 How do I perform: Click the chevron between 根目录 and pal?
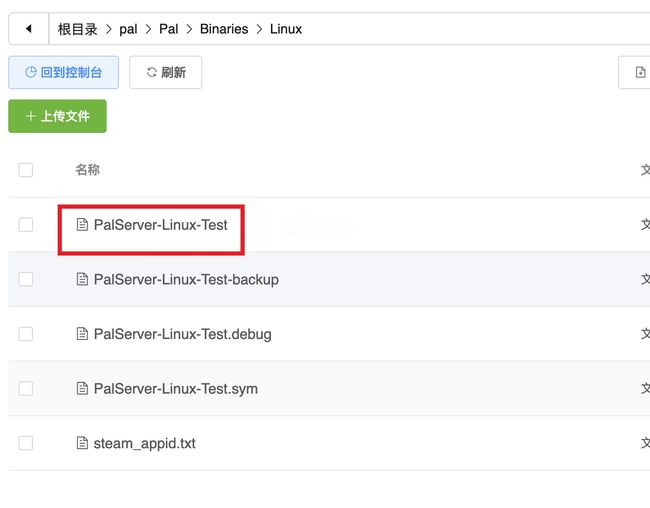click(x=109, y=29)
